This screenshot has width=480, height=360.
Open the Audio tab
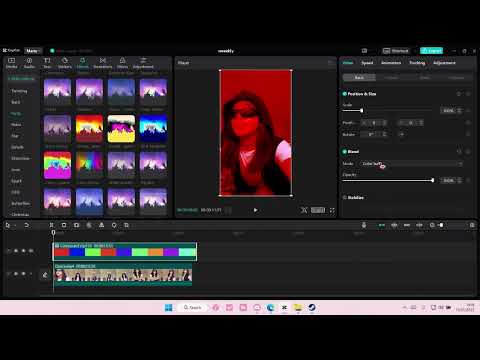[x=29, y=63]
